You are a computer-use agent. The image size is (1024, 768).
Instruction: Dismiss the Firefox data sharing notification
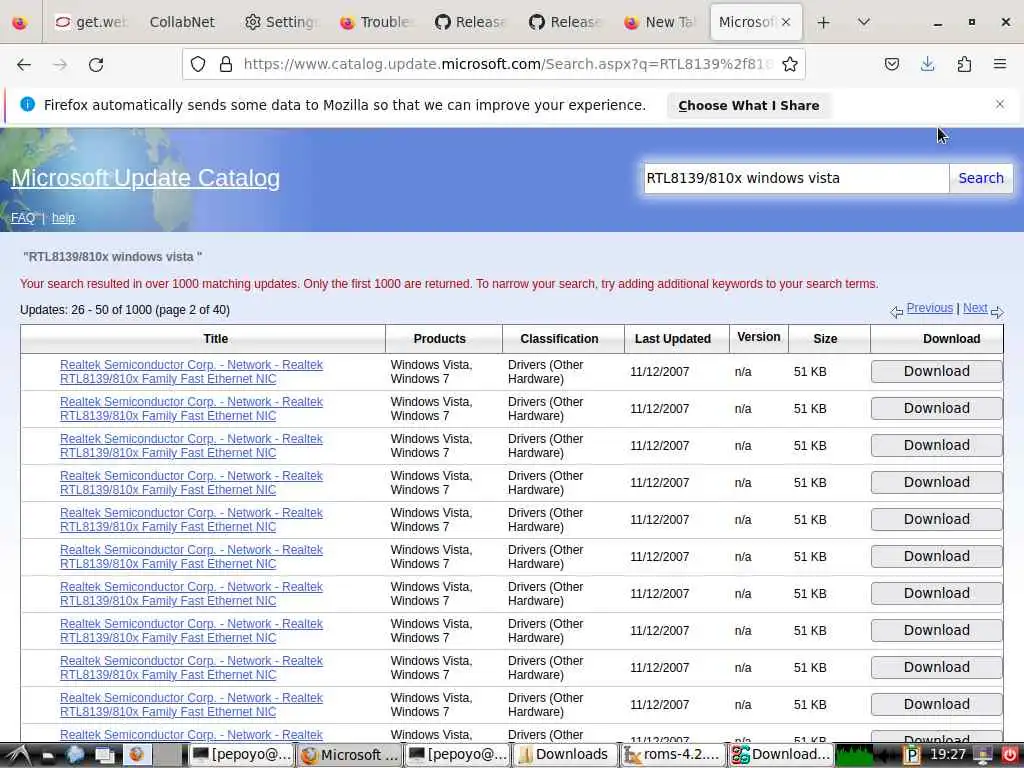tap(1000, 104)
